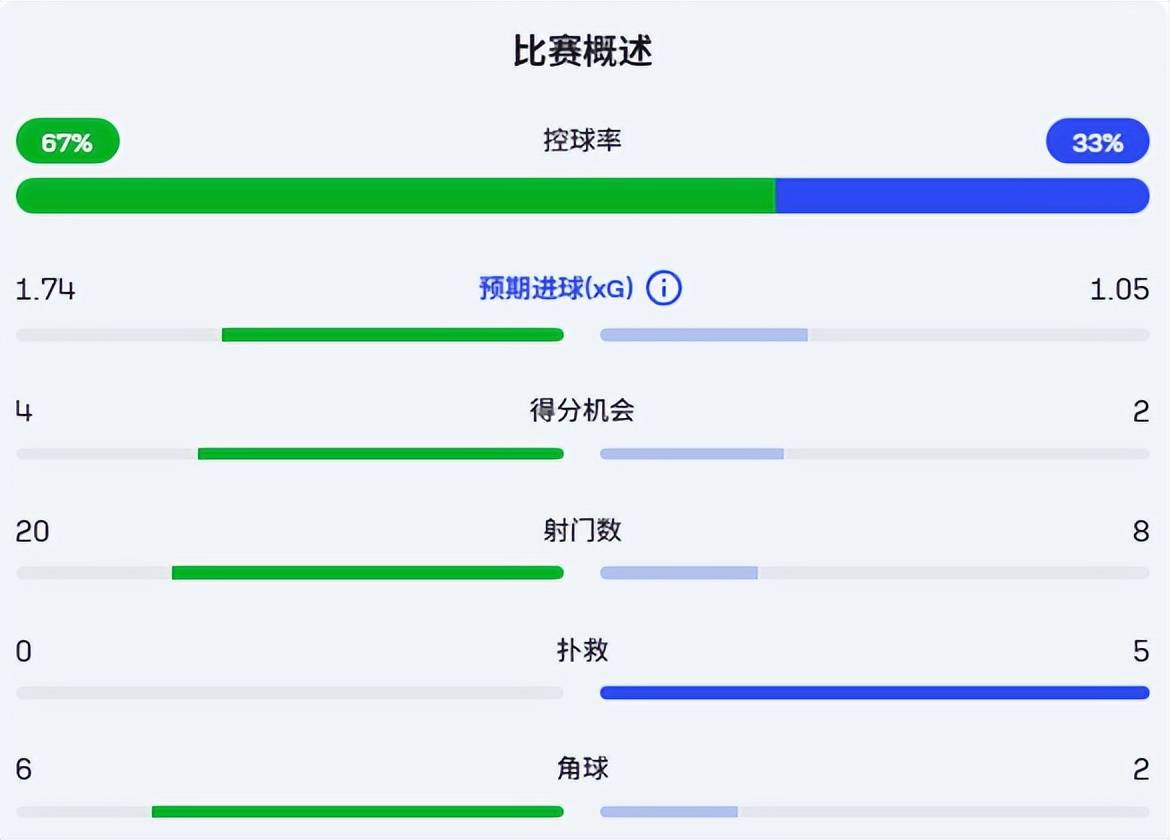The height and width of the screenshot is (840, 1170).
Task: Click the possession progress bar
Action: point(583,195)
